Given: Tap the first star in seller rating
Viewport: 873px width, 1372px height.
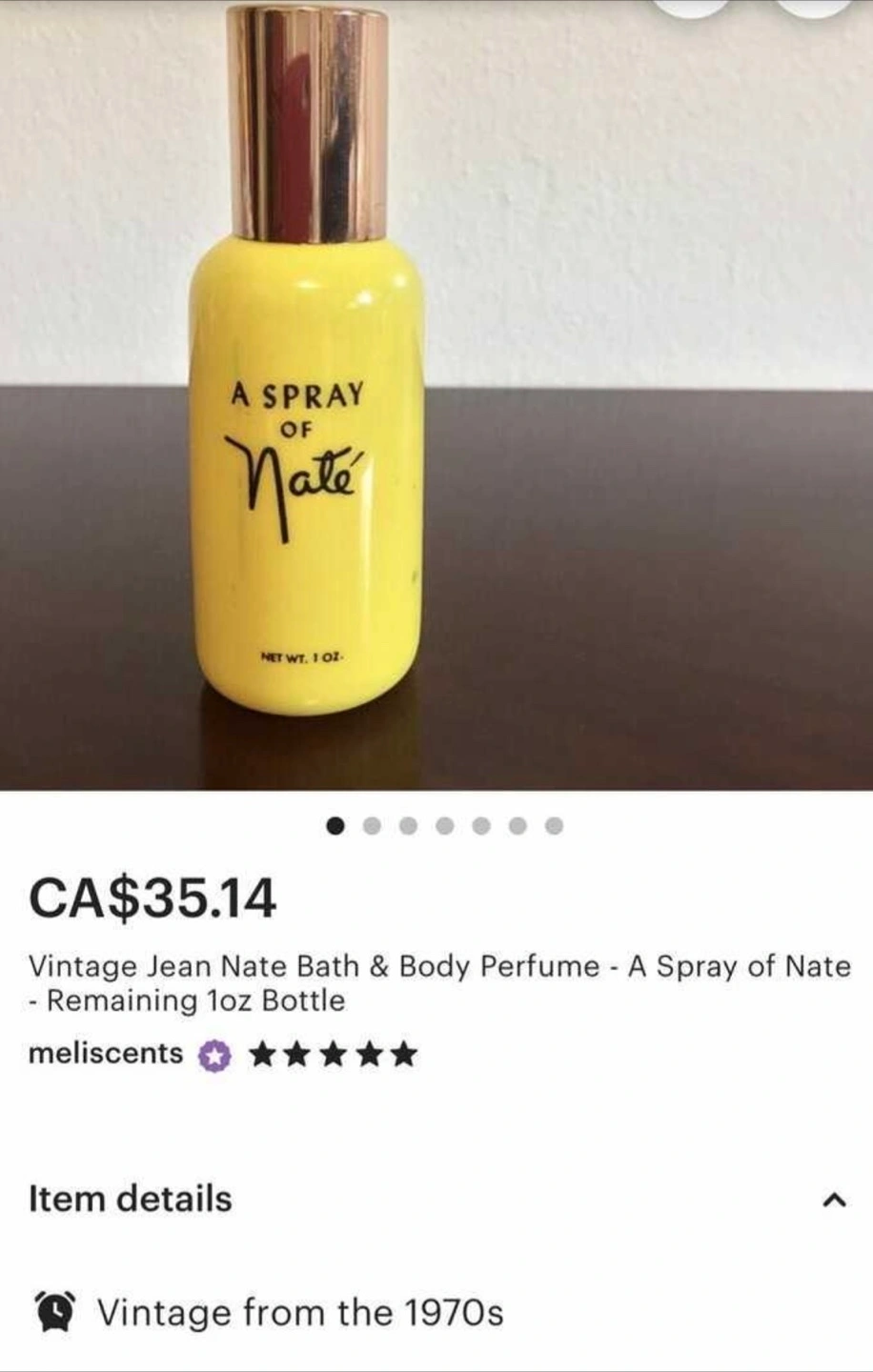Looking at the screenshot, I should click(x=261, y=1054).
